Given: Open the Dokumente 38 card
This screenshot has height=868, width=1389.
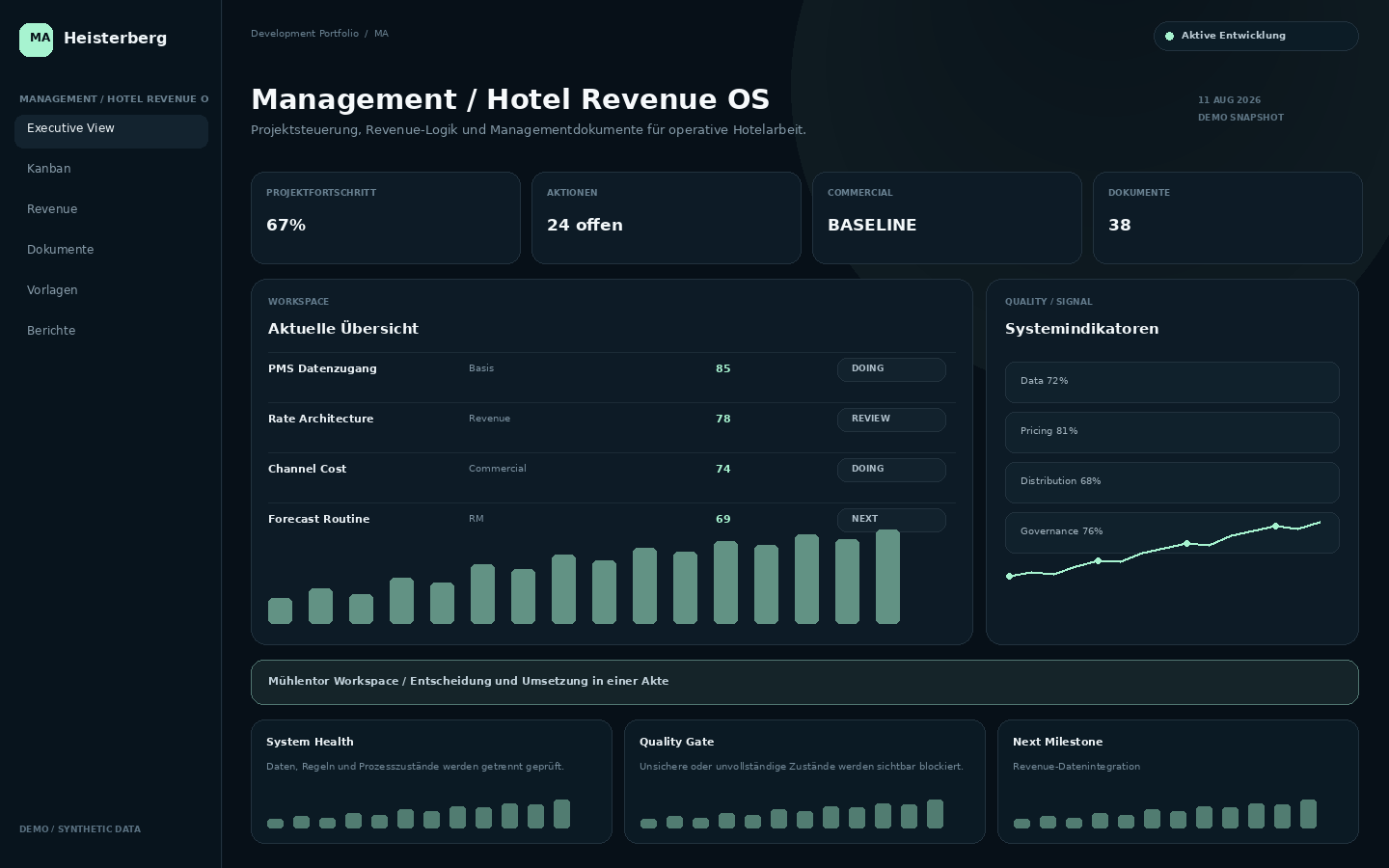Looking at the screenshot, I should click(1228, 218).
